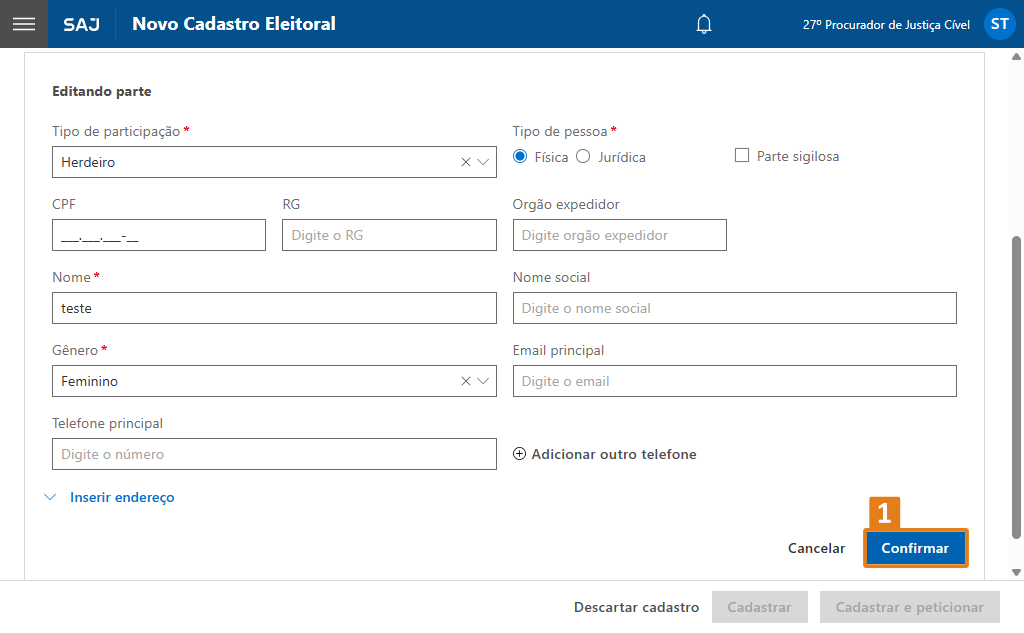Click the CPF input field
Image resolution: width=1024 pixels, height=633 pixels.
pyautogui.click(x=158, y=236)
